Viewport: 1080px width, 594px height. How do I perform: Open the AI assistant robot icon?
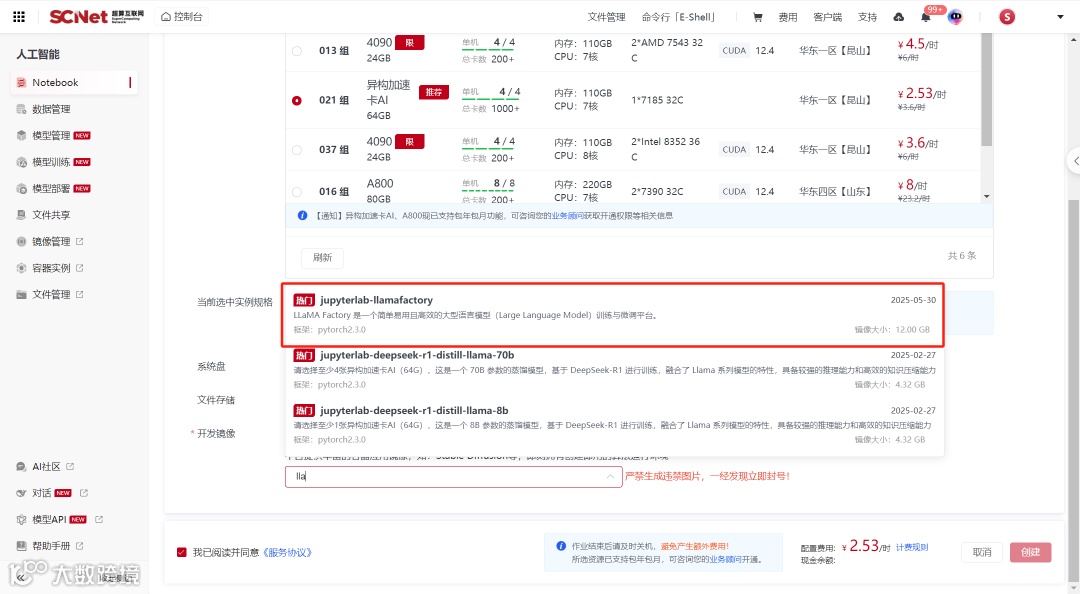955,17
